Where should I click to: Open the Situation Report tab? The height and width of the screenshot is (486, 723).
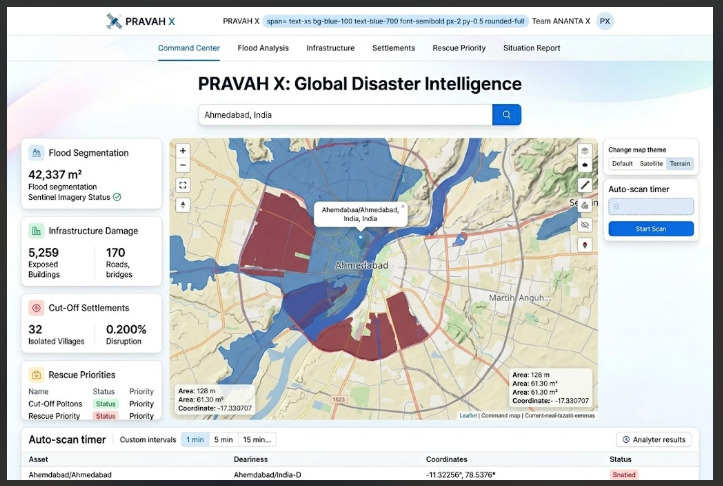point(532,48)
